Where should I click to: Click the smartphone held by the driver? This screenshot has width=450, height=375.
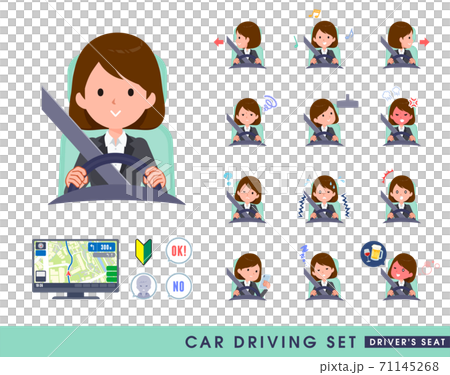click(266, 282)
